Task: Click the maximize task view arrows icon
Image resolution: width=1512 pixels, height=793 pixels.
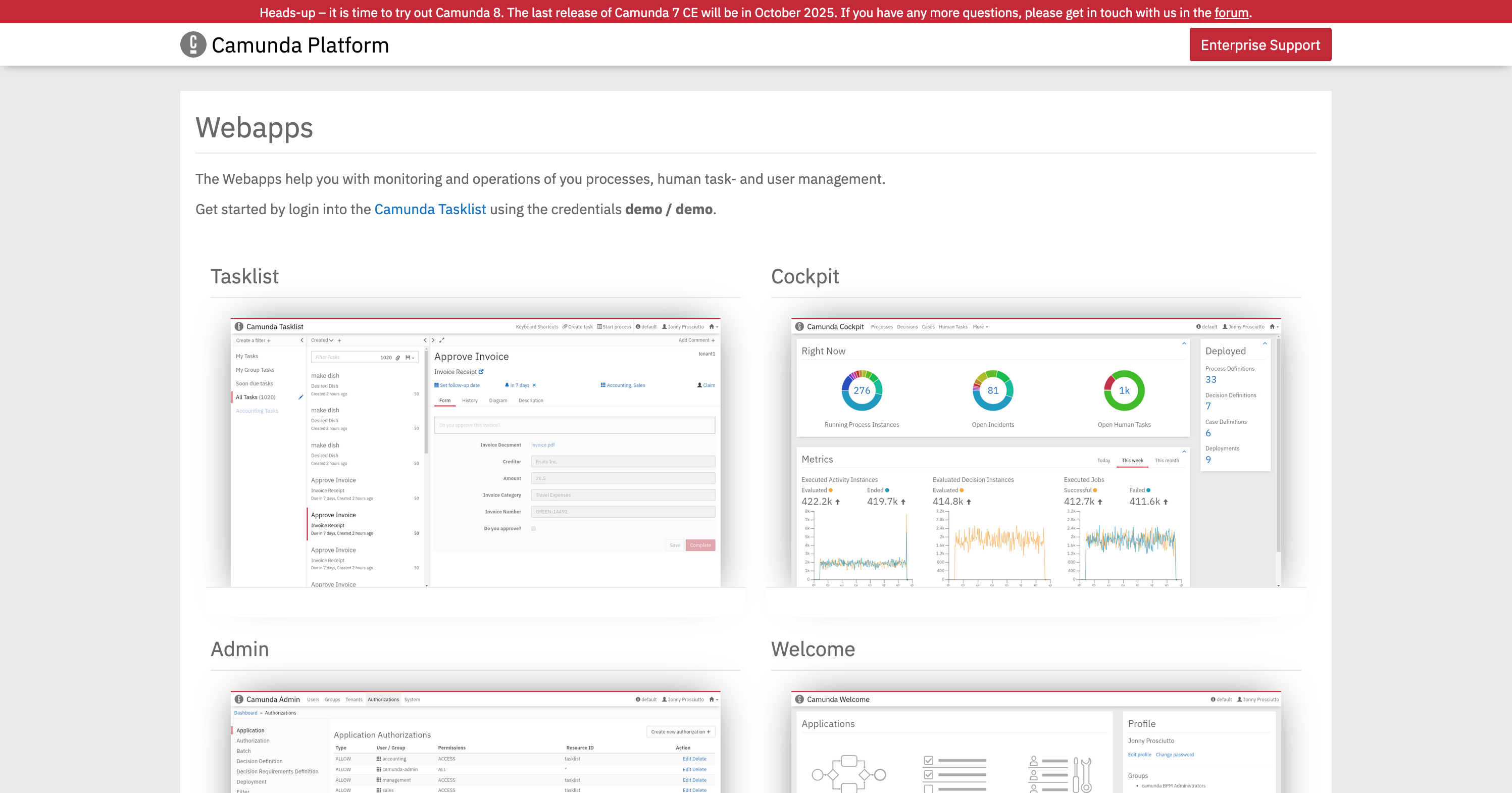Action: click(x=442, y=340)
